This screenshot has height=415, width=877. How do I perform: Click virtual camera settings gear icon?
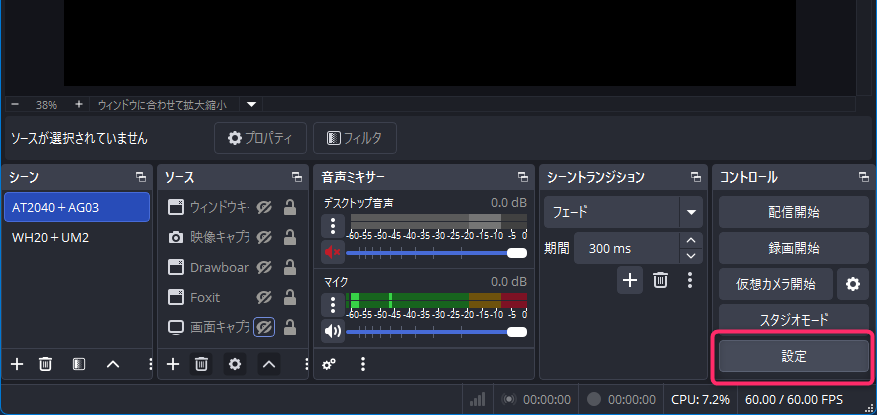click(853, 284)
